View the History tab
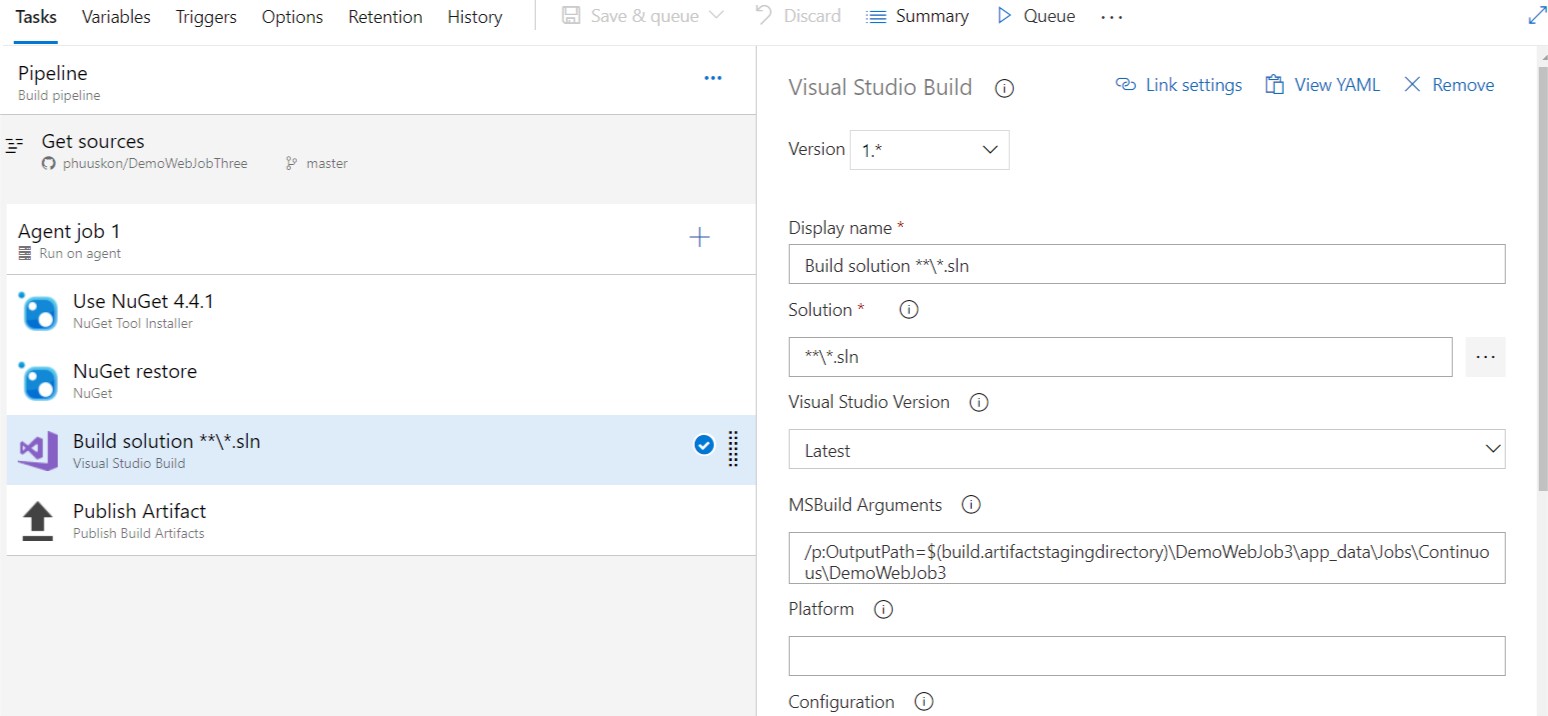Viewport: 1548px width, 716px height. click(475, 17)
